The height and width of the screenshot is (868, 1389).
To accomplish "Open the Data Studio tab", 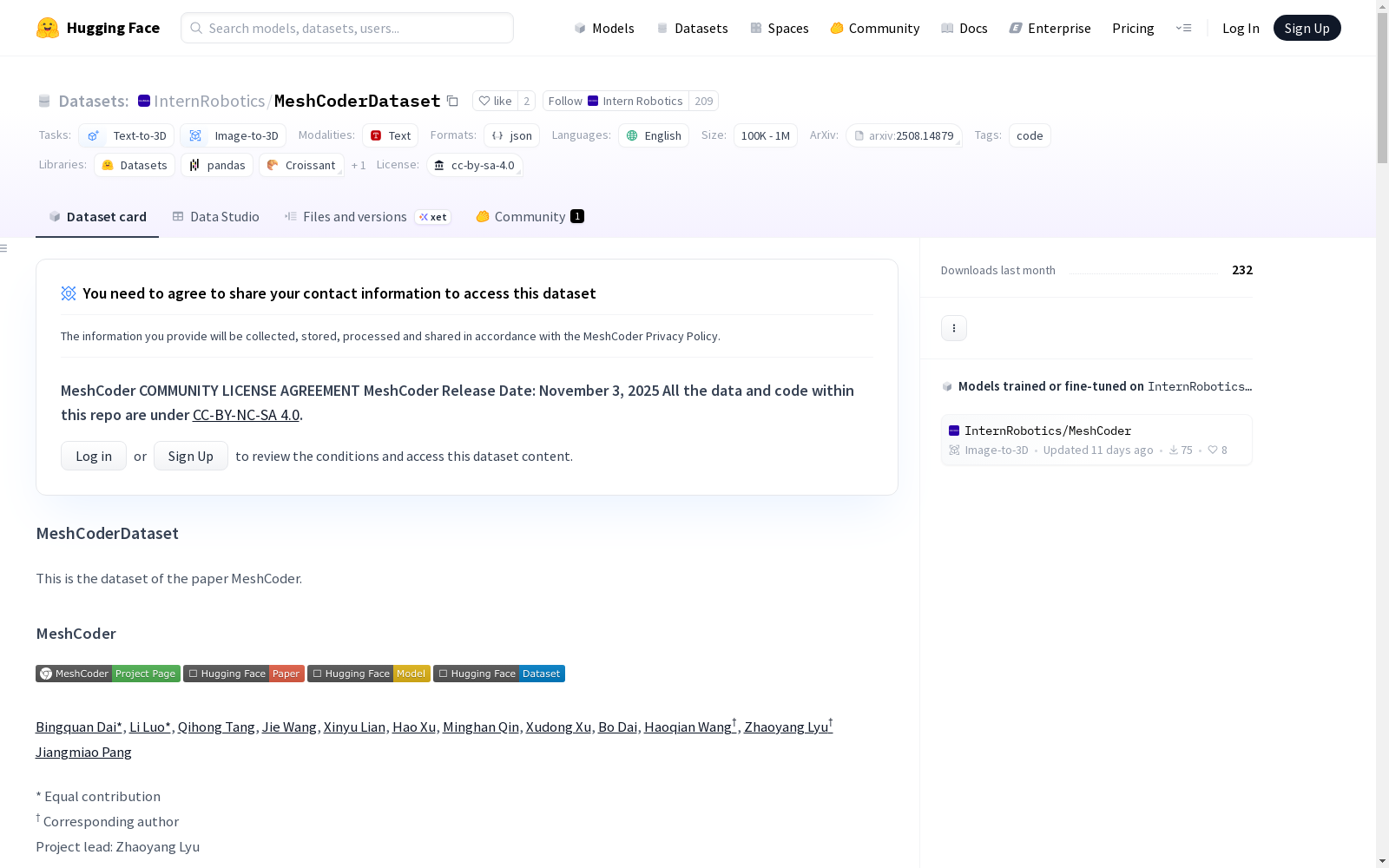I will coord(215,217).
